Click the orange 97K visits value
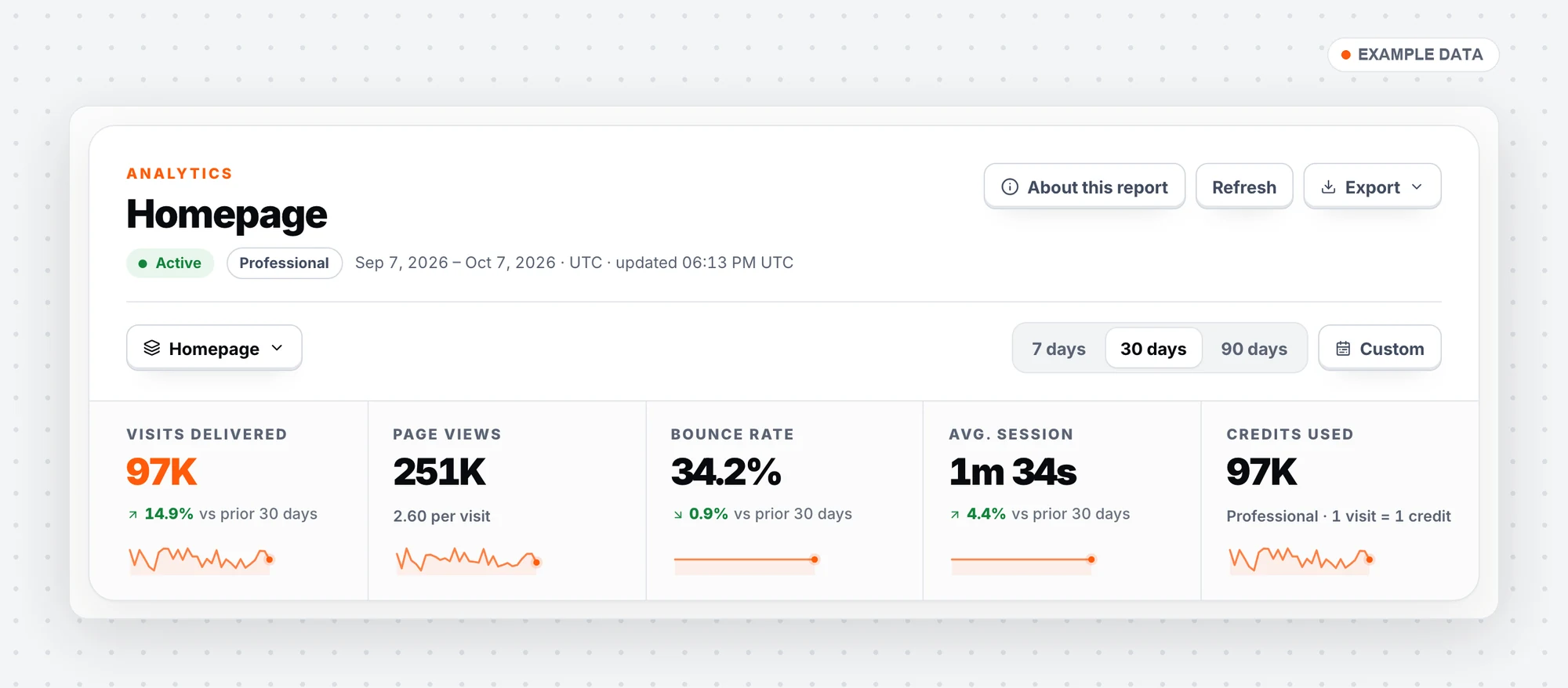 tap(162, 472)
